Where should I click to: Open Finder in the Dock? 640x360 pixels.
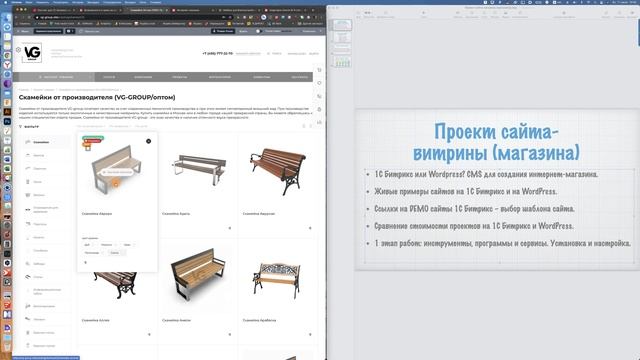[7, 18]
